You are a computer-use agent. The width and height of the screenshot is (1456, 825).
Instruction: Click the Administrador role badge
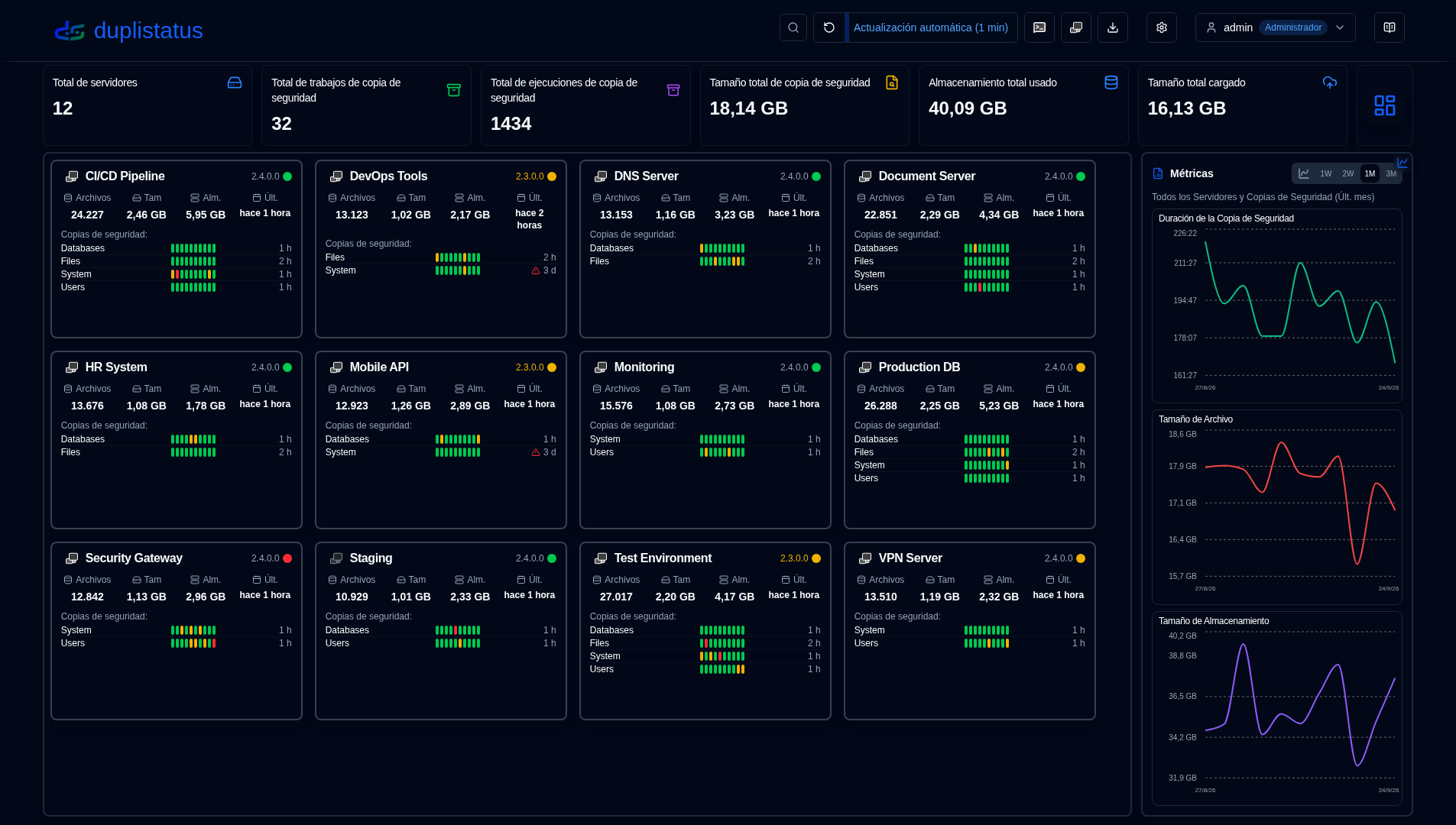1293,27
